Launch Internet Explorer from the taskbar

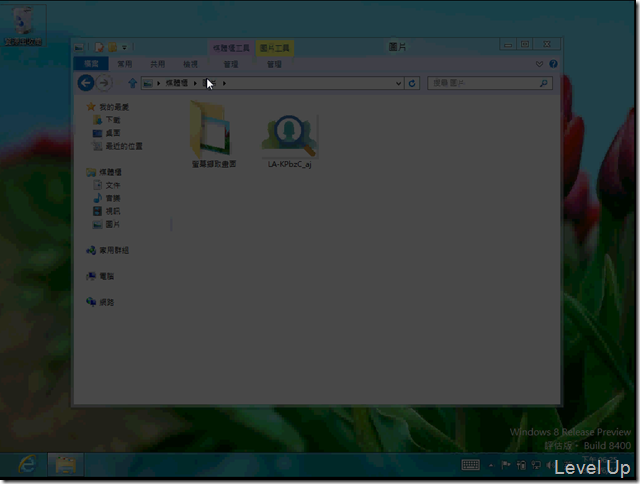27,464
